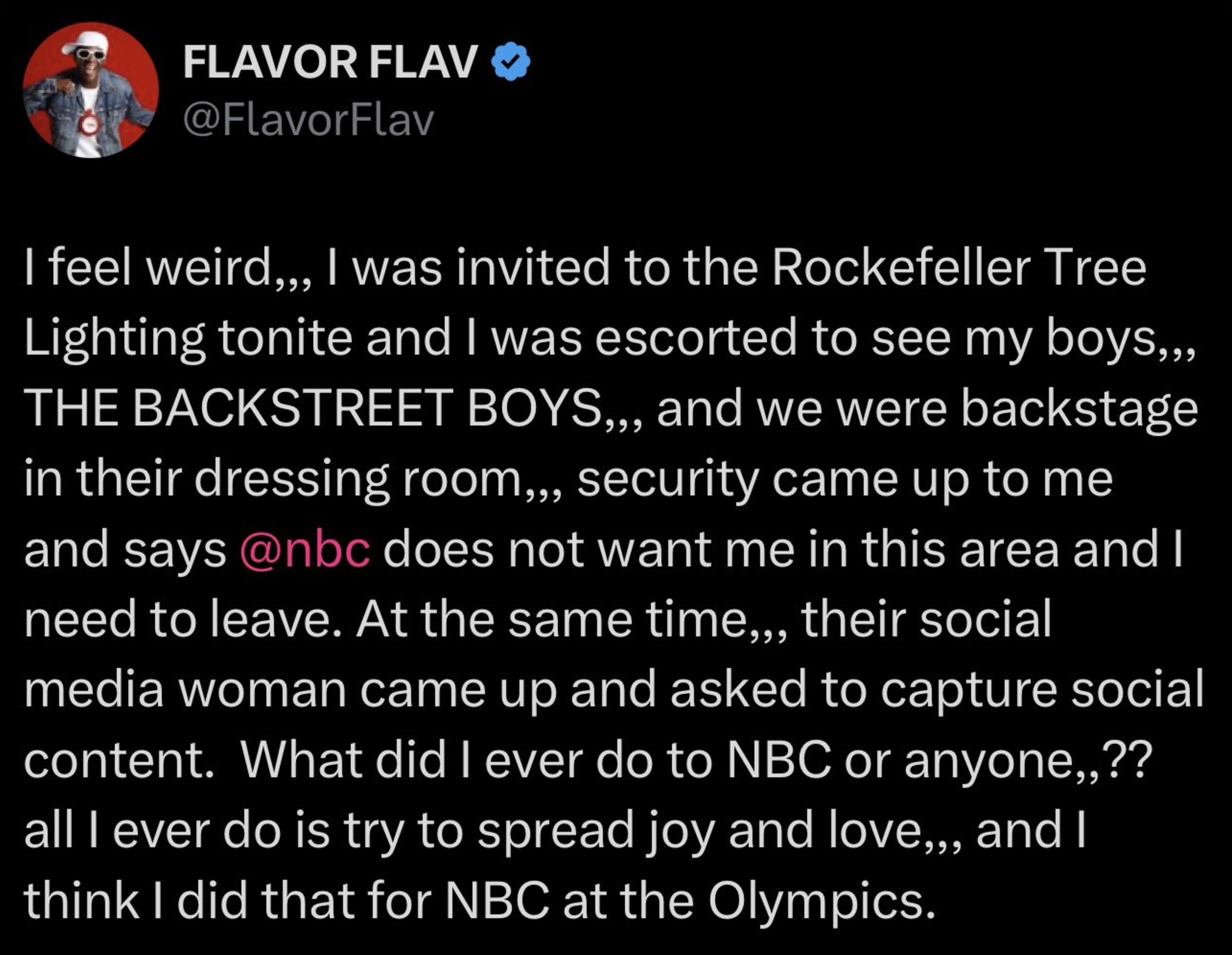1232x955 pixels.
Task: Click "NBC" in "do to NBC or anyone"
Action: [x=779, y=760]
